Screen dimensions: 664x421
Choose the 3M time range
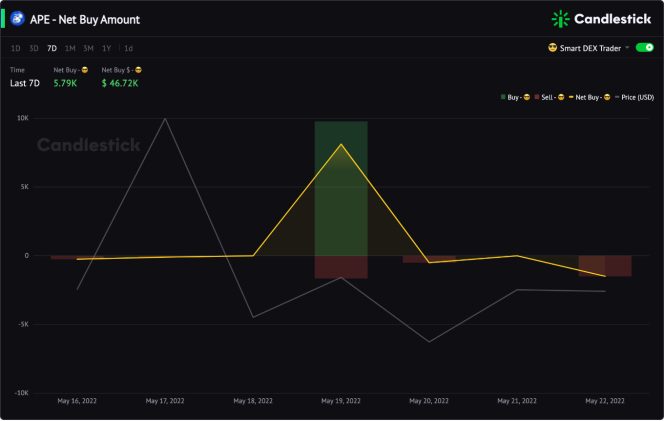coord(88,48)
